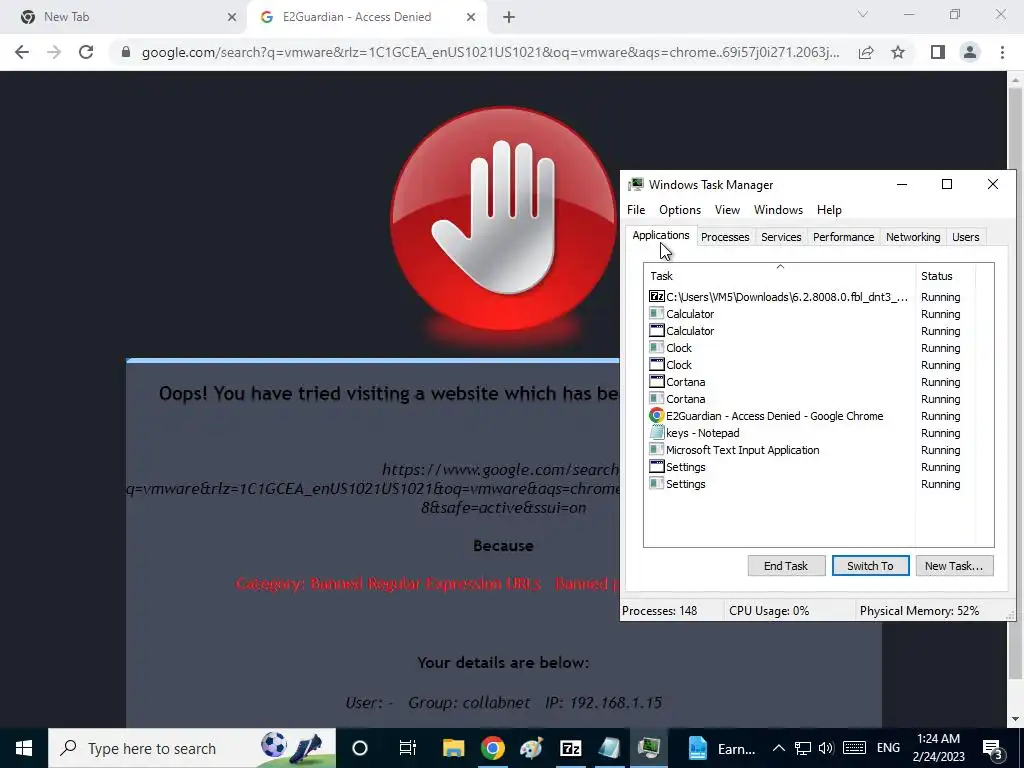Image resolution: width=1024 pixels, height=768 pixels.
Task: Open Task Manager Options menu
Action: pyautogui.click(x=680, y=210)
